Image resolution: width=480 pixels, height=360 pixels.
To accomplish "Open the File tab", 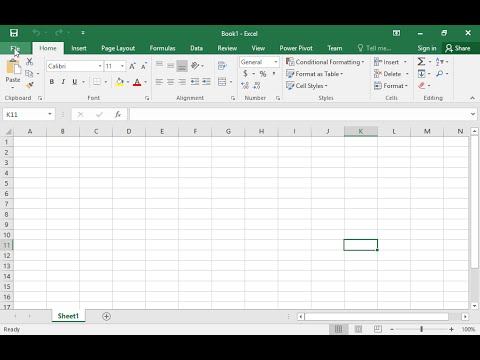I will coord(15,48).
